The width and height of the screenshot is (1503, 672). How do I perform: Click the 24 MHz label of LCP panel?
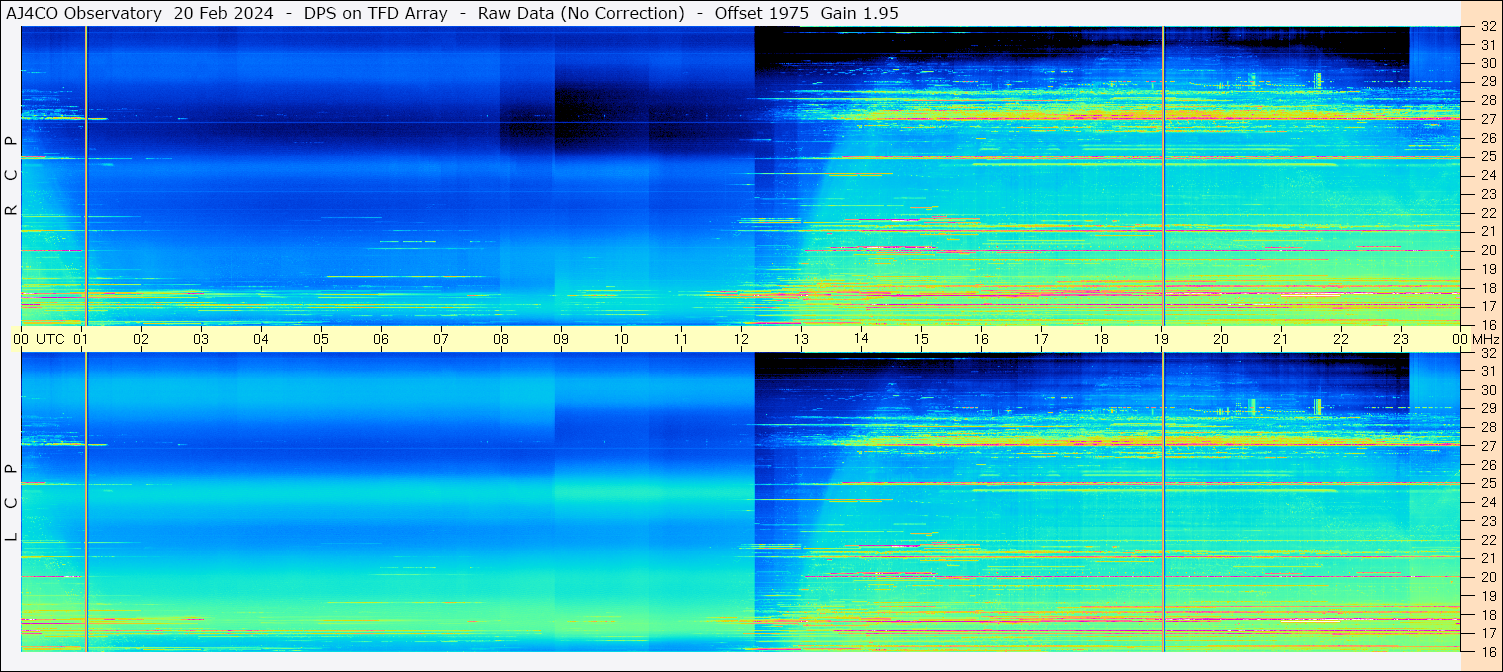pos(1488,502)
